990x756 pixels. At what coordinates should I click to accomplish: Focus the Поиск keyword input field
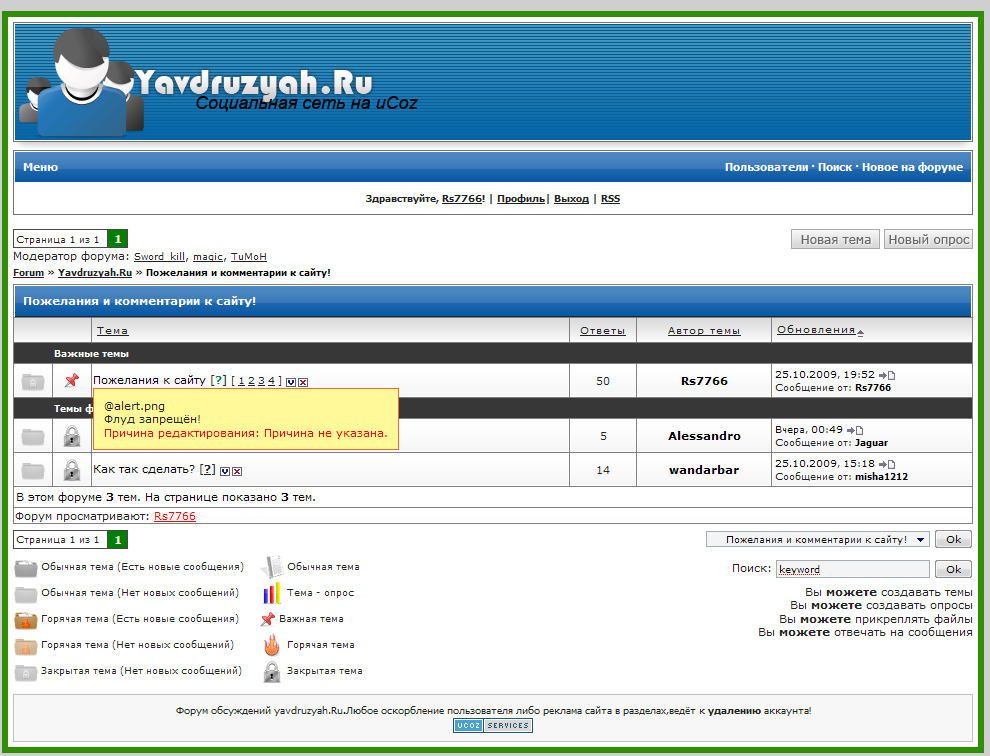click(852, 569)
